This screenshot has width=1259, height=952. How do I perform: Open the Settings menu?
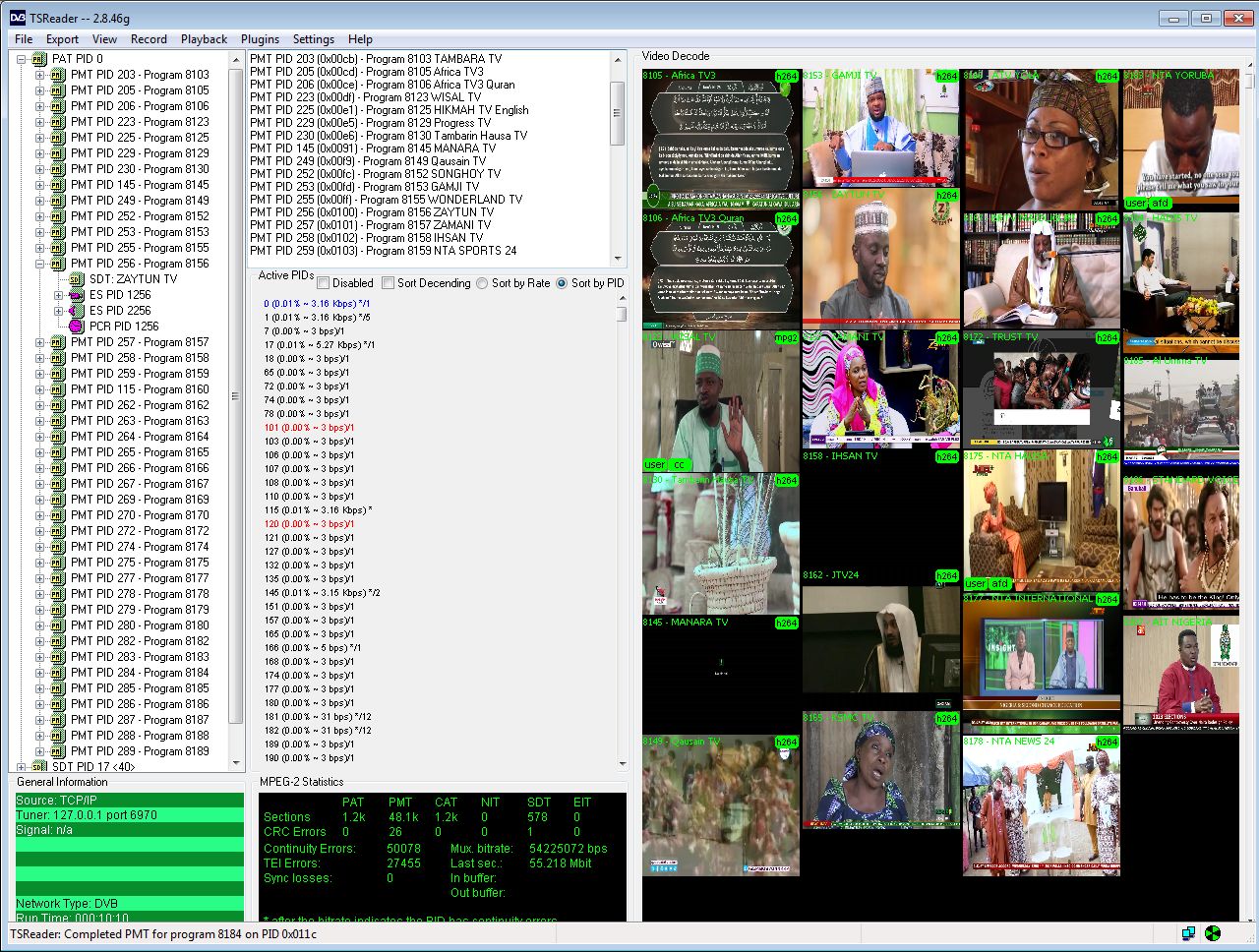[x=314, y=39]
